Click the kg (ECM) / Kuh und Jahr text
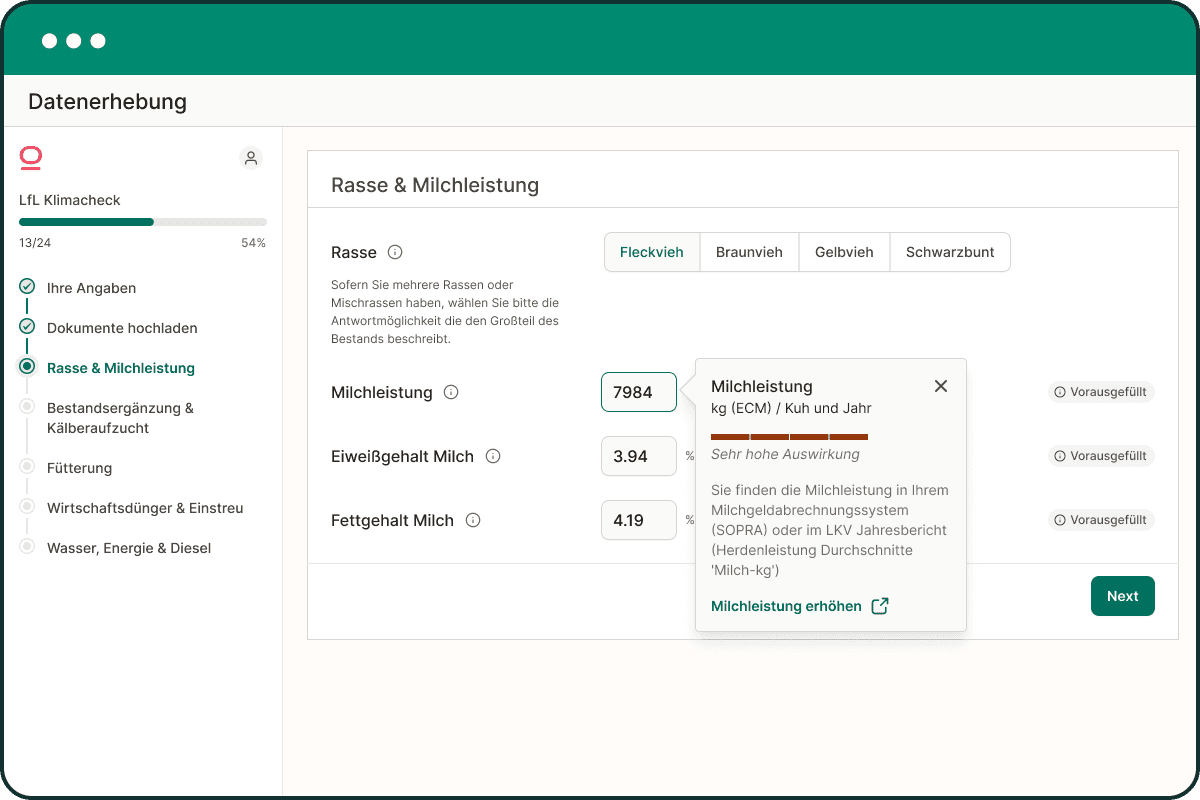The height and width of the screenshot is (800, 1200). (791, 408)
